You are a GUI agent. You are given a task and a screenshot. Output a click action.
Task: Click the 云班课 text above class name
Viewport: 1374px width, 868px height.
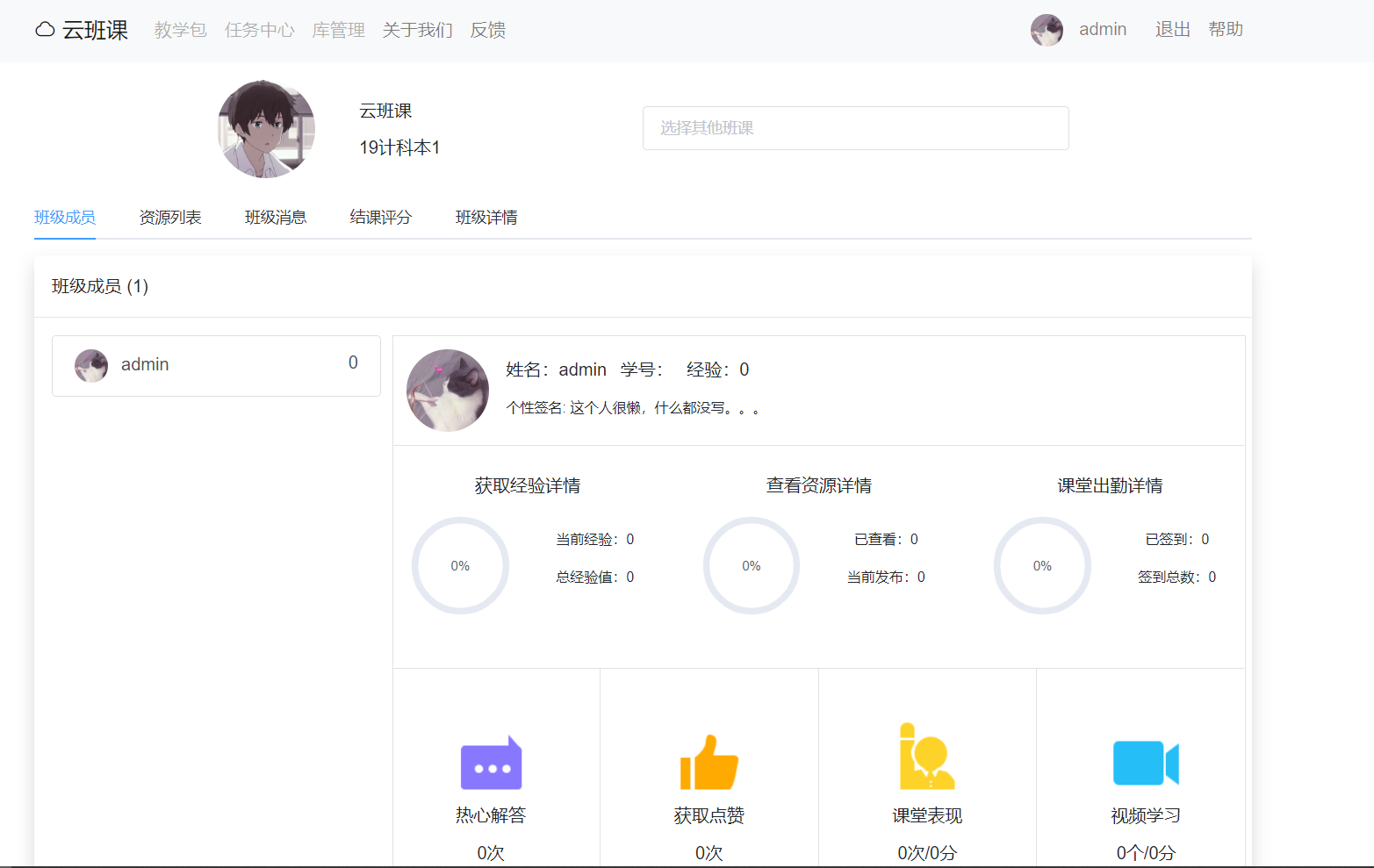(x=385, y=111)
